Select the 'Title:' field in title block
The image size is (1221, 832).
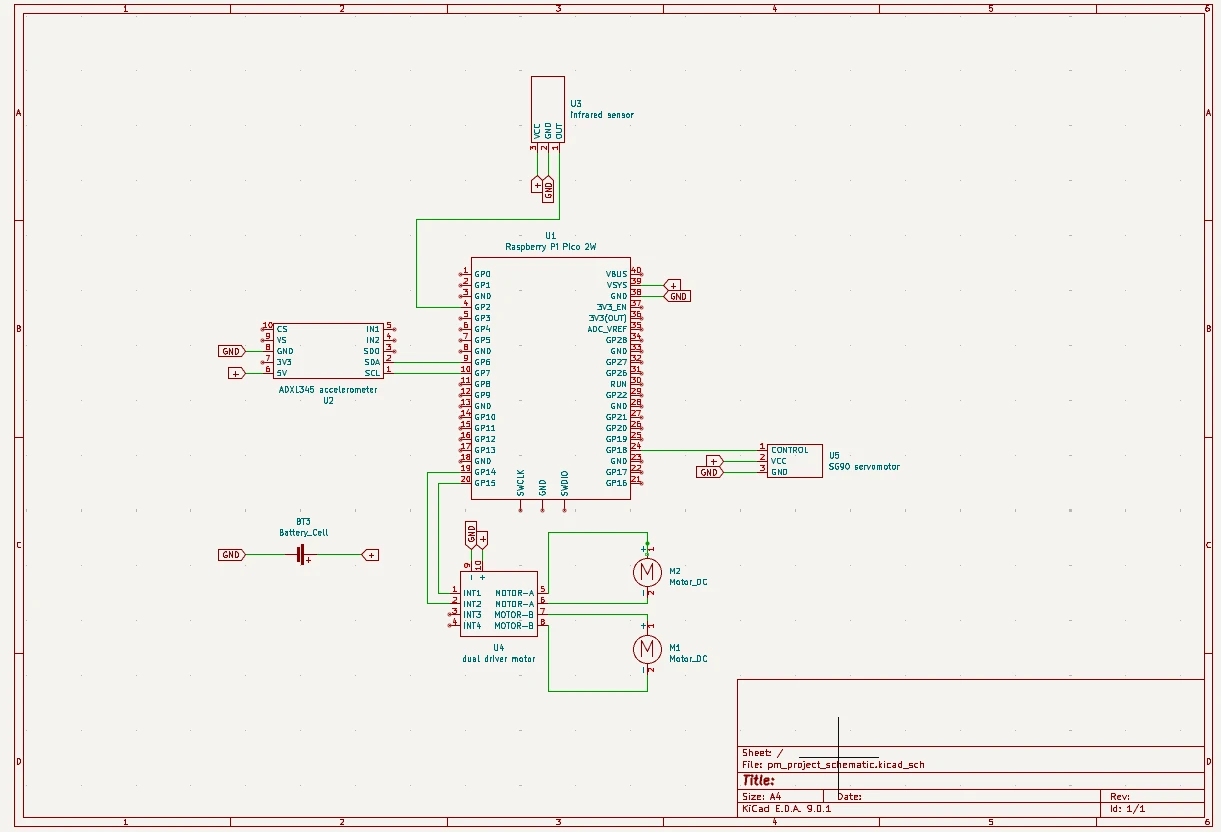click(x=758, y=780)
